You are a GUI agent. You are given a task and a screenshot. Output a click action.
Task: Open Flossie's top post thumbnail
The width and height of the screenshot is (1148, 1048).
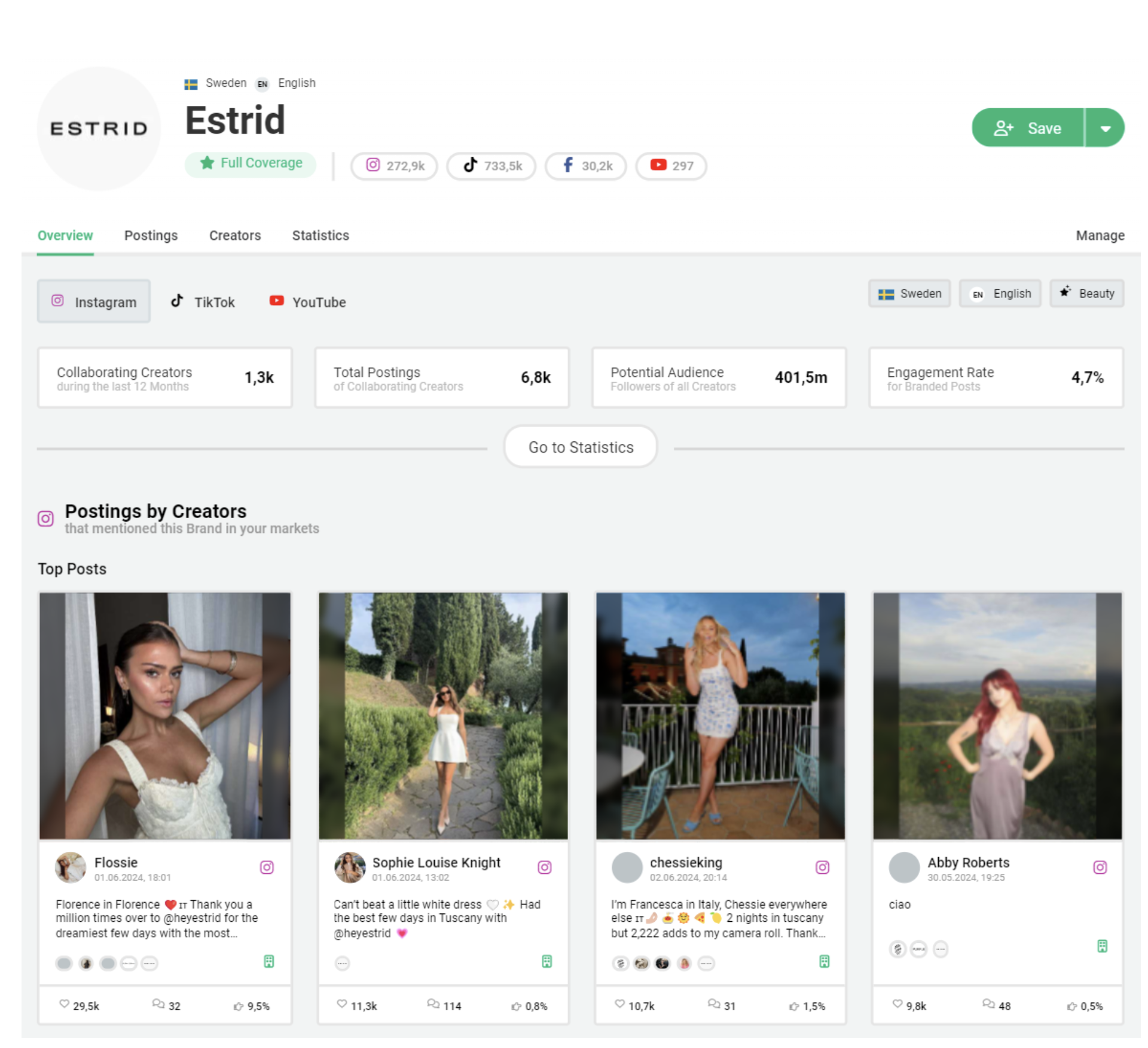(x=165, y=715)
